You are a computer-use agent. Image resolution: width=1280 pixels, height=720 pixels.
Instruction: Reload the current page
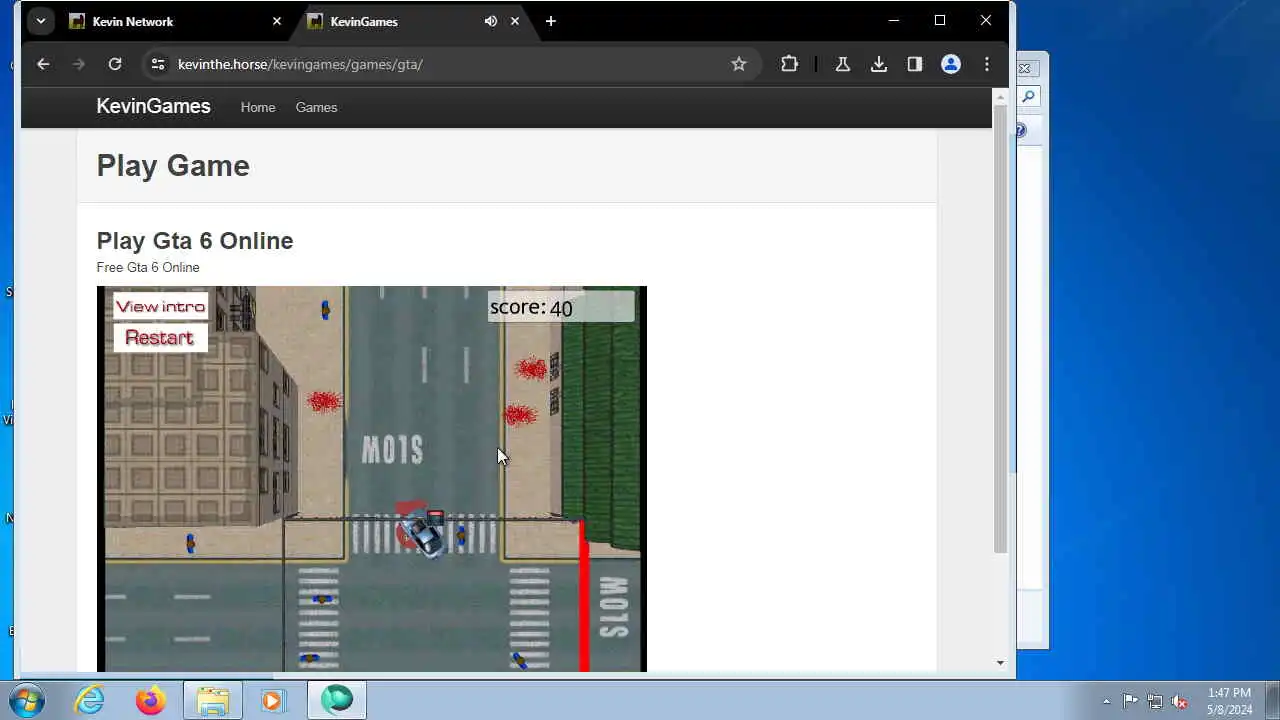115,64
